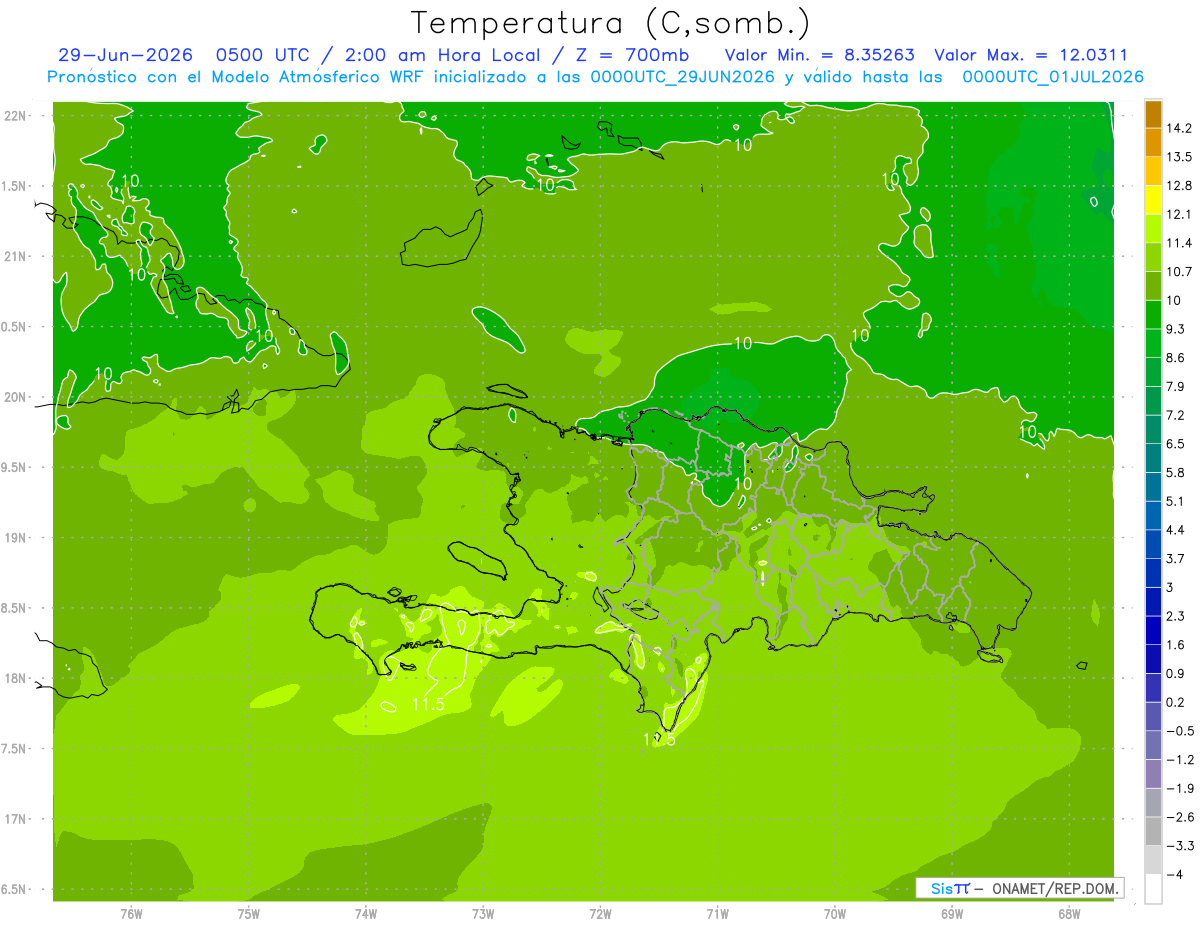Click the 17N latitude label

click(x=14, y=820)
